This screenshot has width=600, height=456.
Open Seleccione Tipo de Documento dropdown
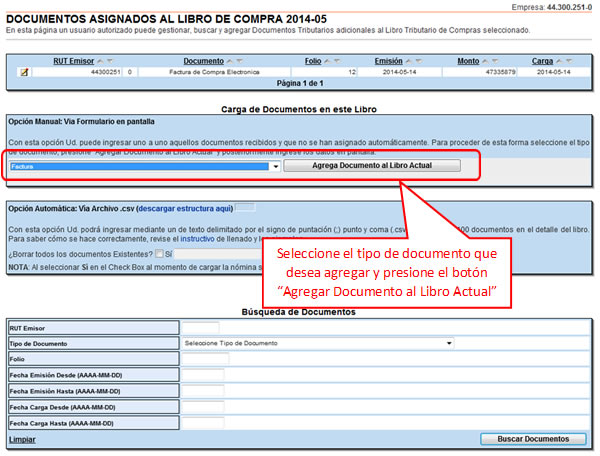318,343
